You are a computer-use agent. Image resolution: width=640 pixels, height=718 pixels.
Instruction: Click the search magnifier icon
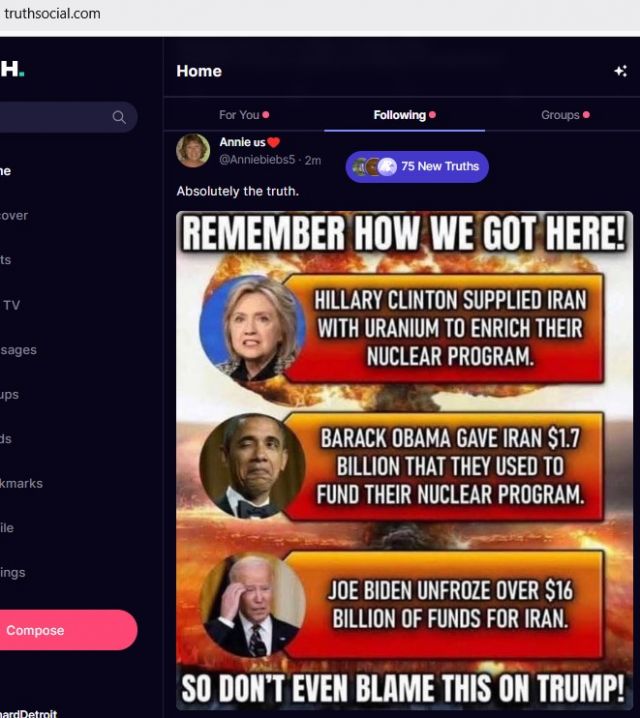point(119,117)
